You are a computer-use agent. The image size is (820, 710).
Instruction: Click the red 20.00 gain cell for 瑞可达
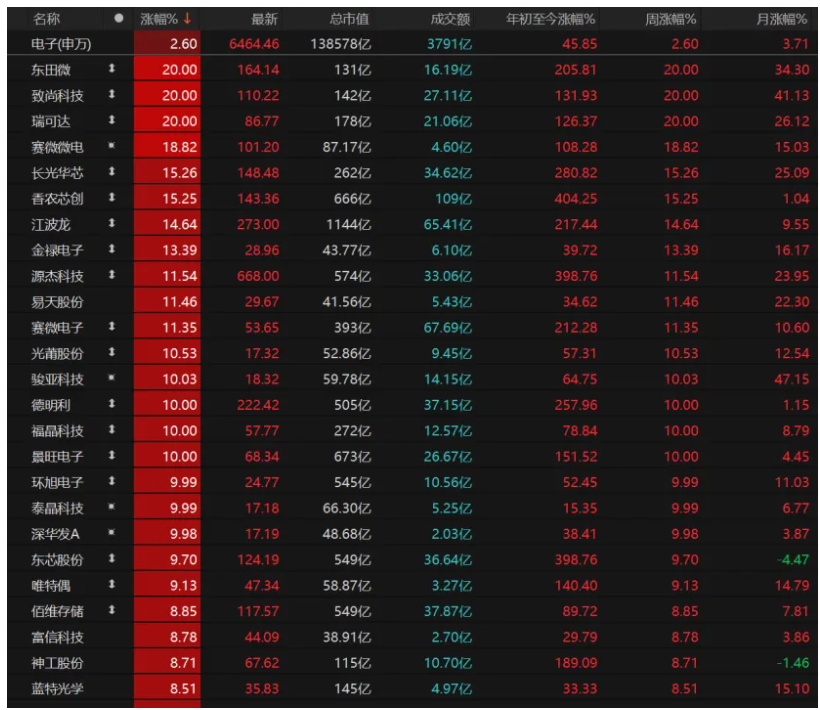168,122
